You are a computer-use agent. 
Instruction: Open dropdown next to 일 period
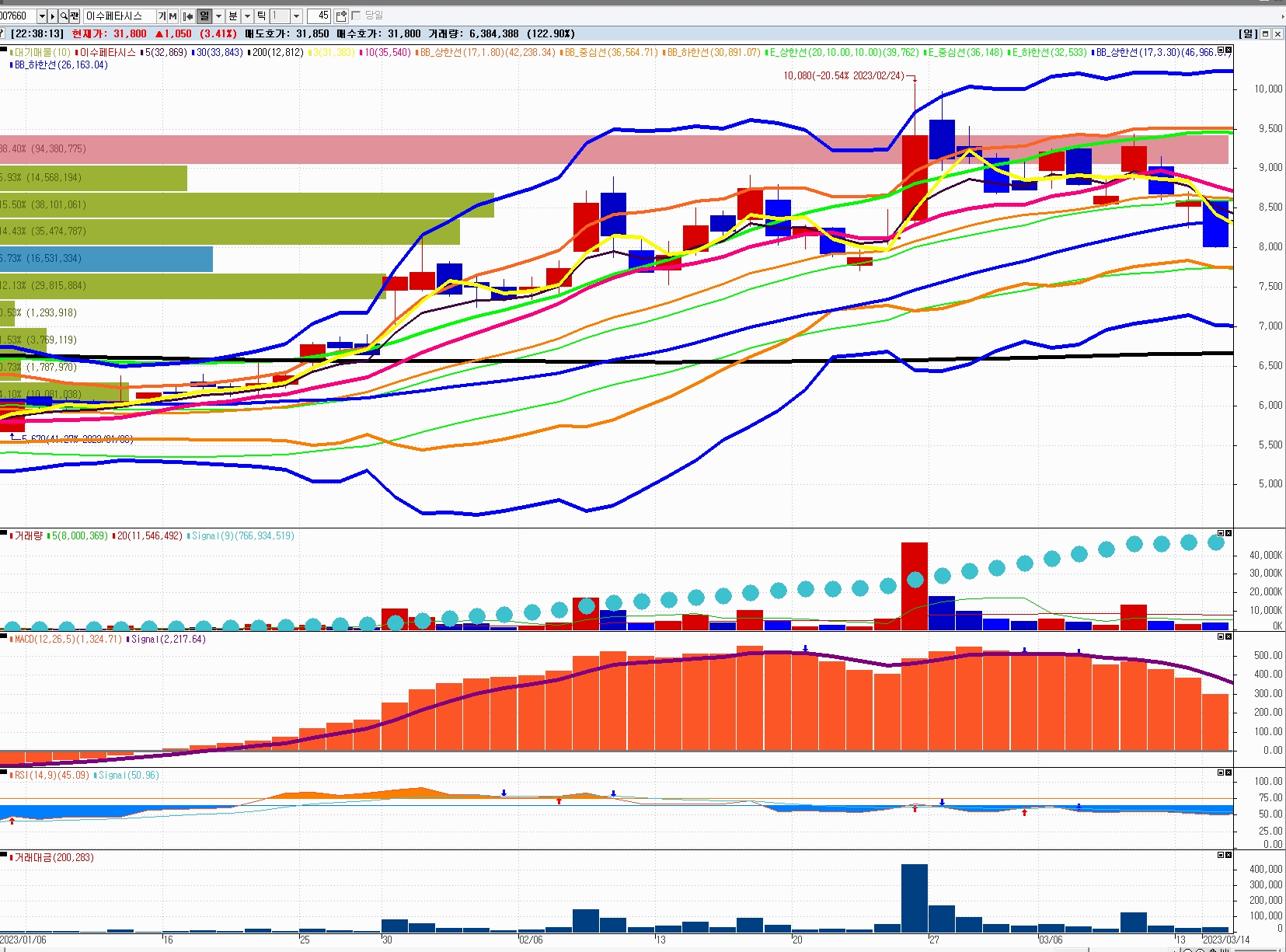218,16
